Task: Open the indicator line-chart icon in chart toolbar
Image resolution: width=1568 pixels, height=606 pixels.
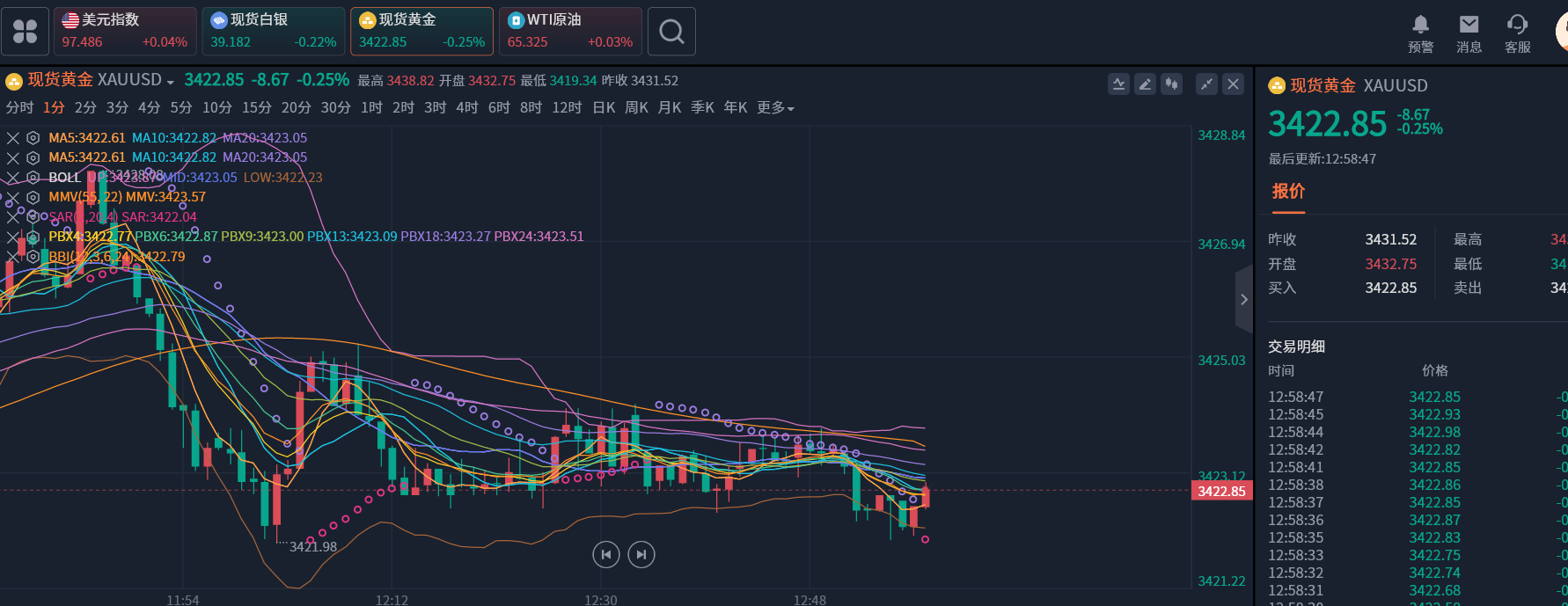Action: (1118, 84)
